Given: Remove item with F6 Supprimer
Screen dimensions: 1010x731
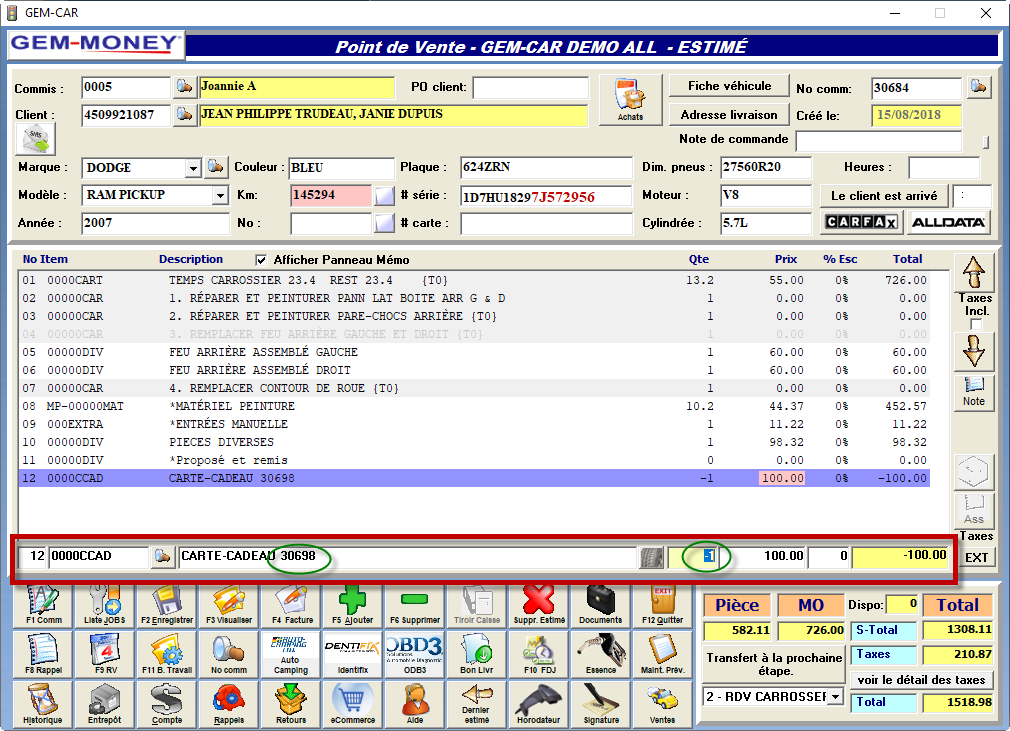Looking at the screenshot, I should (415, 605).
